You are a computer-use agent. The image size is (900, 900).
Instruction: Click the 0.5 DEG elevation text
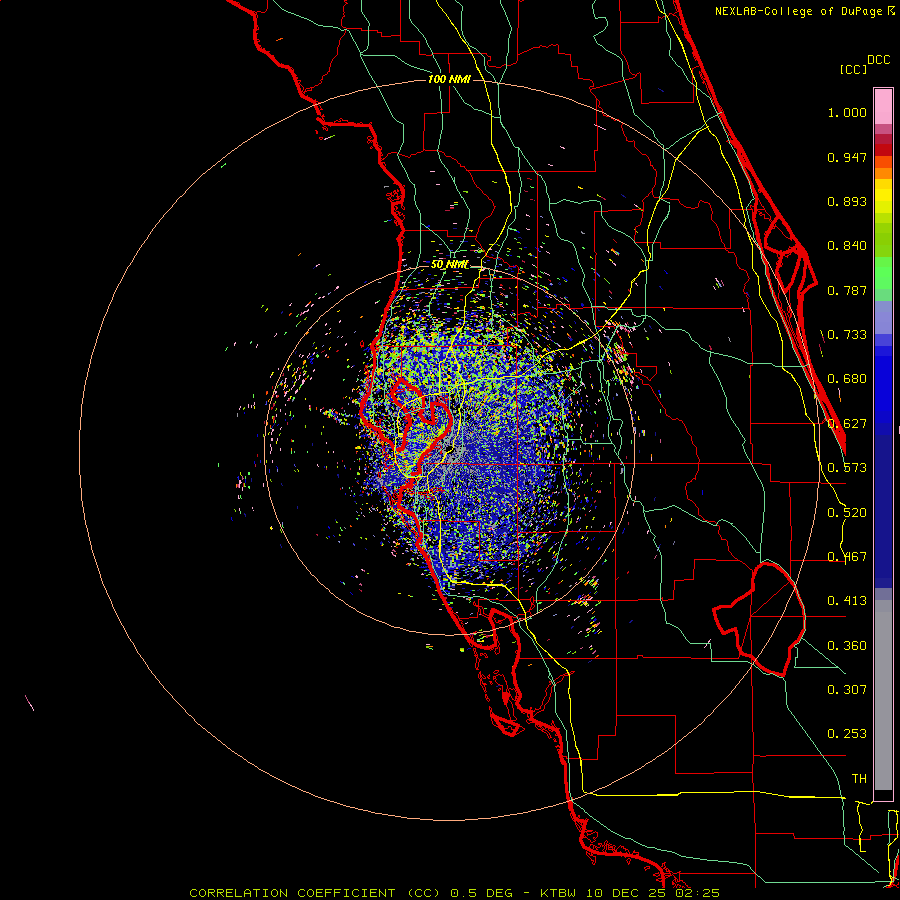[482, 893]
